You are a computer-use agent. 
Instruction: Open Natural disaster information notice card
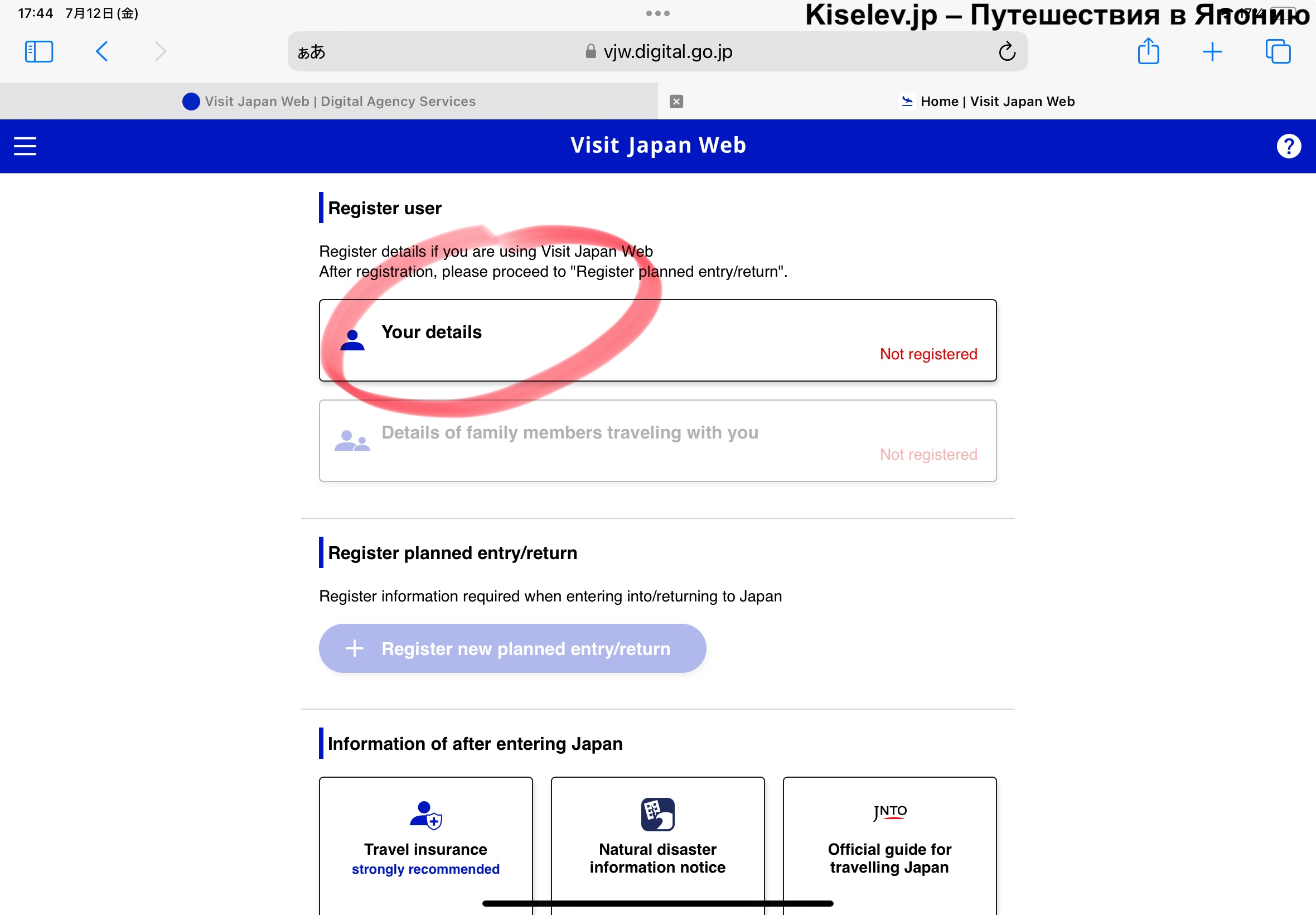coord(657,843)
